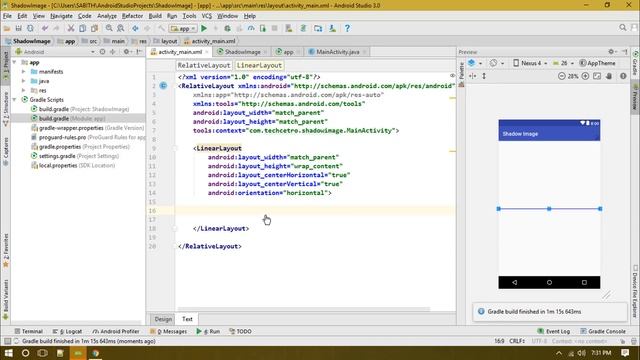The image size is (640, 360).
Task: Run the app with green play button
Action: click(204, 29)
